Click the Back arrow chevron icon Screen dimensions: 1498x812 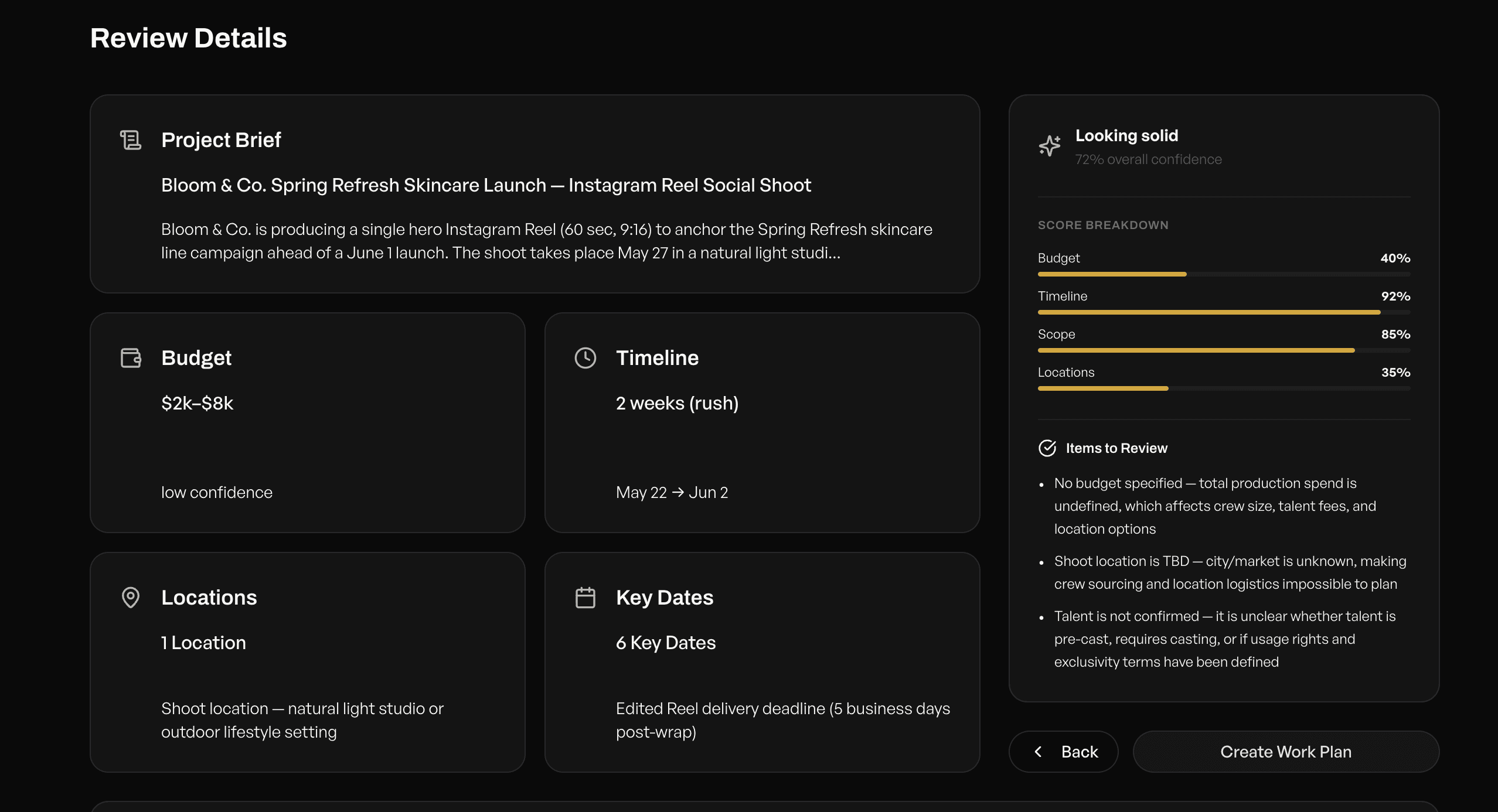coord(1038,752)
